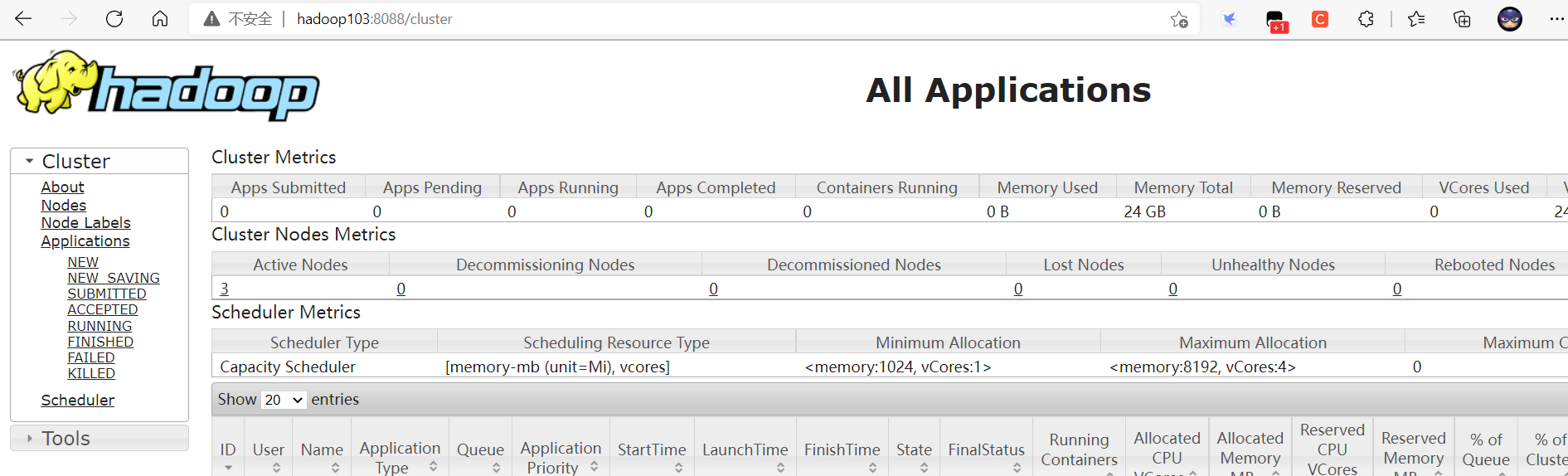Open the Decommissioned Nodes count link
1568x476 pixels.
click(713, 289)
